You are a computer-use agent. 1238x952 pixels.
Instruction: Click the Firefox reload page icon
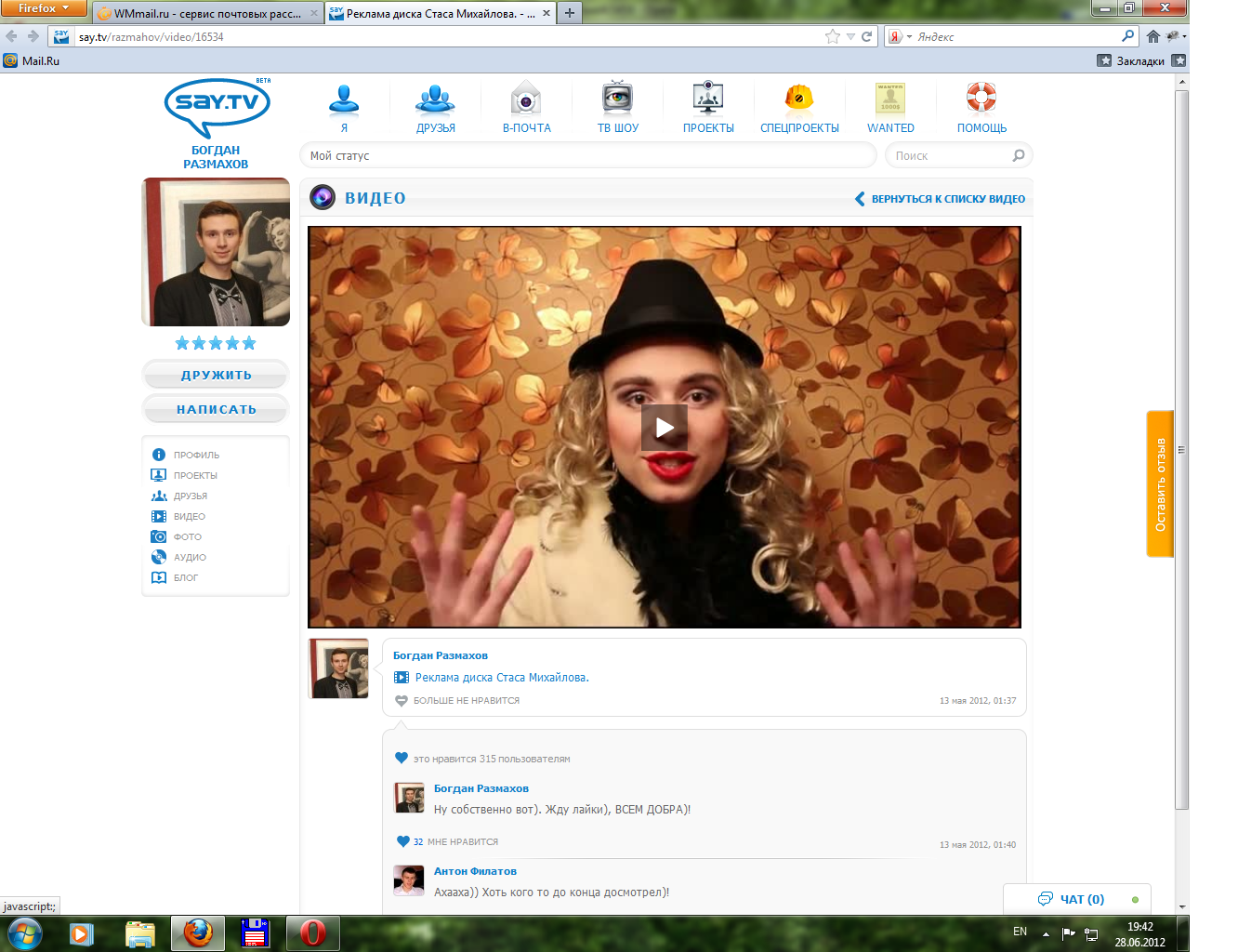tap(866, 36)
